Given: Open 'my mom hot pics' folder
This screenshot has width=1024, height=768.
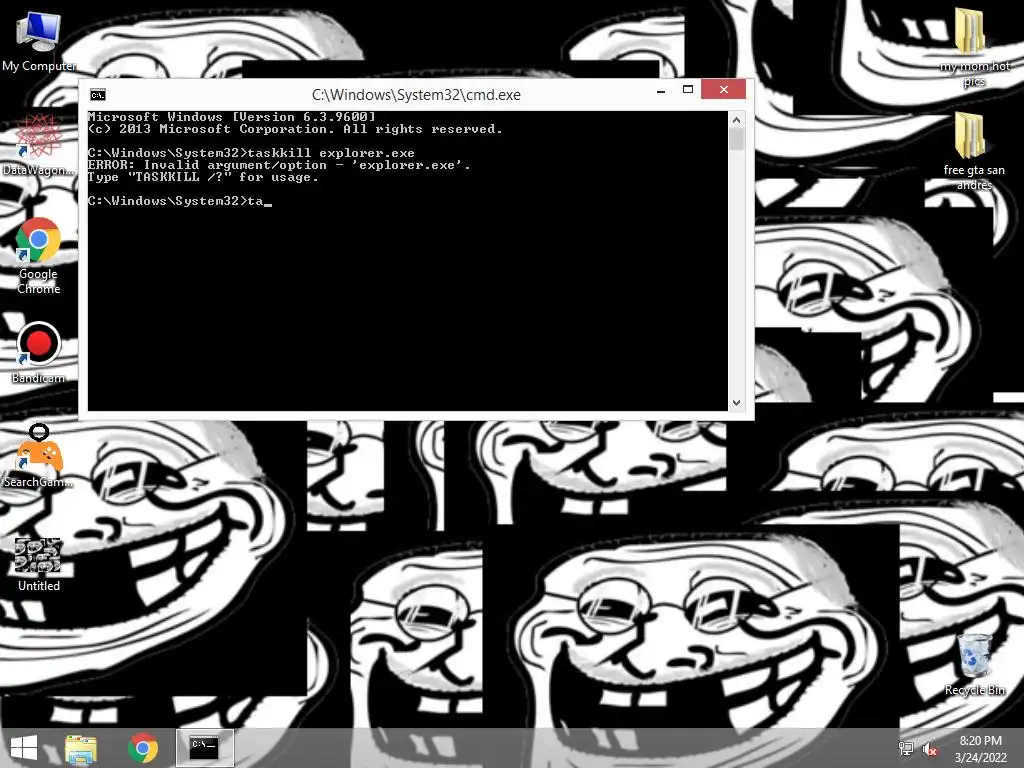Looking at the screenshot, I should click(x=974, y=46).
